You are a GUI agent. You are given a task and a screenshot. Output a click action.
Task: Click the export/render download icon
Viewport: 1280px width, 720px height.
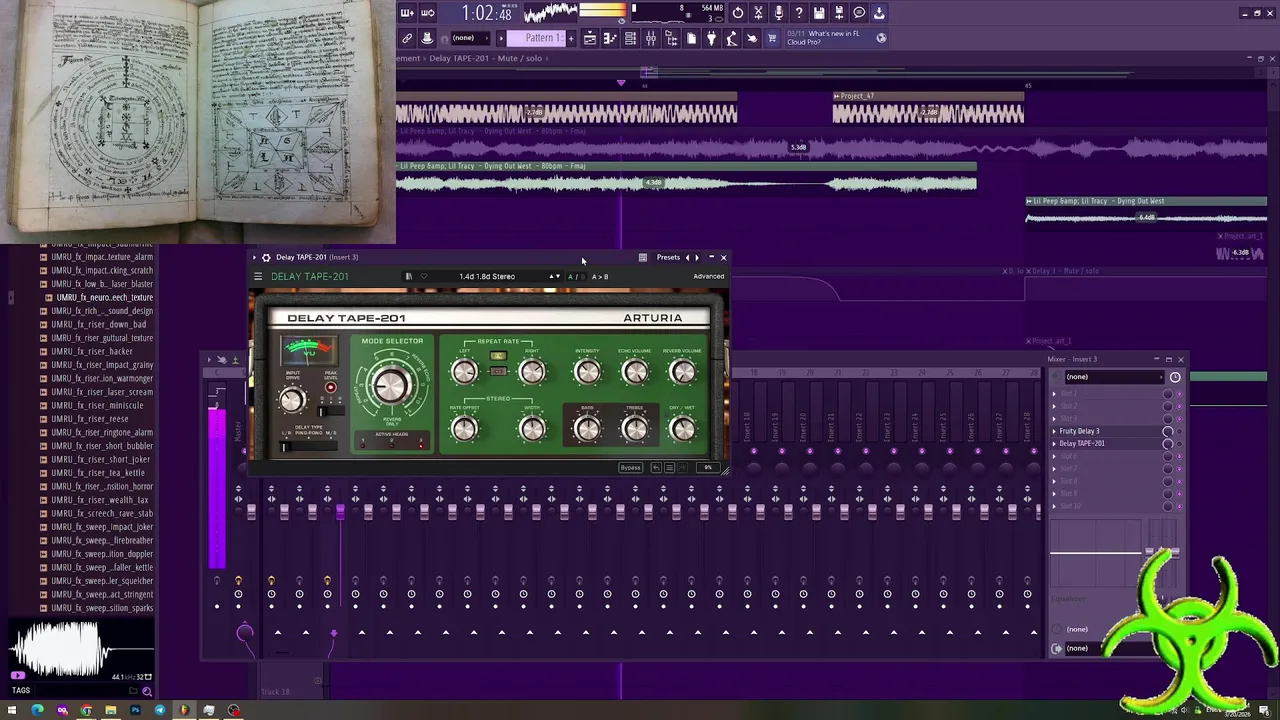879,13
